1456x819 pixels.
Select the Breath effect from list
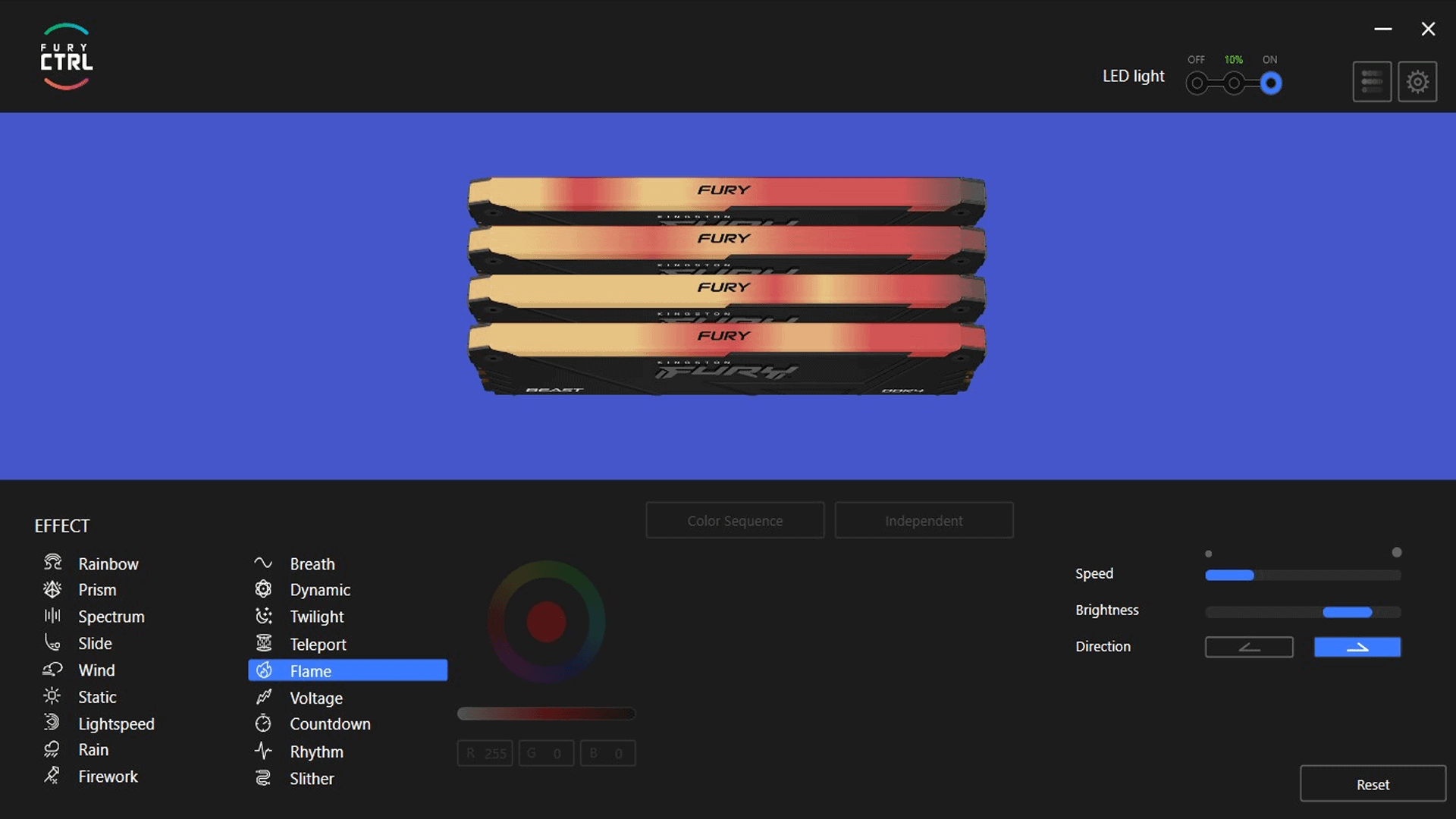[x=312, y=563]
